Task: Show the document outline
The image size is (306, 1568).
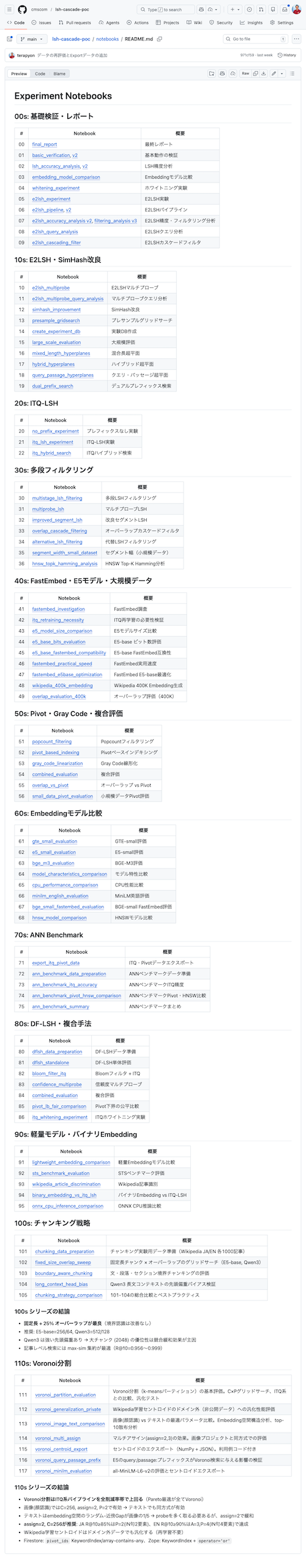Action: (x=293, y=73)
